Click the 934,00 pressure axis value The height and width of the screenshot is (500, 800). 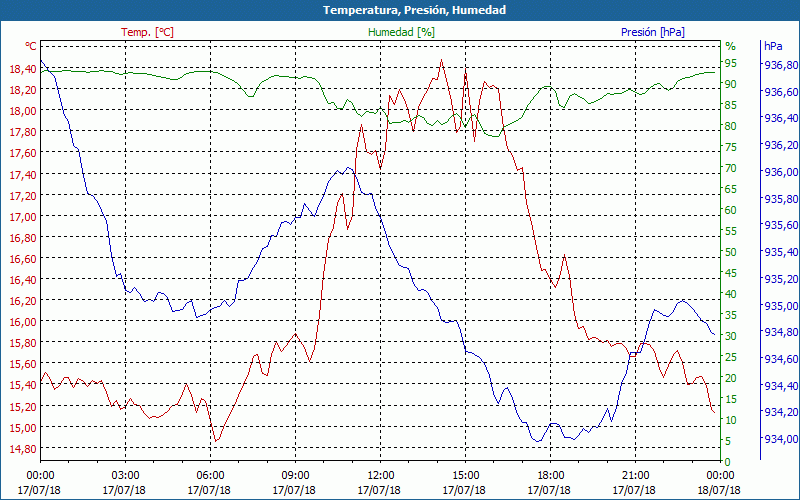point(781,439)
